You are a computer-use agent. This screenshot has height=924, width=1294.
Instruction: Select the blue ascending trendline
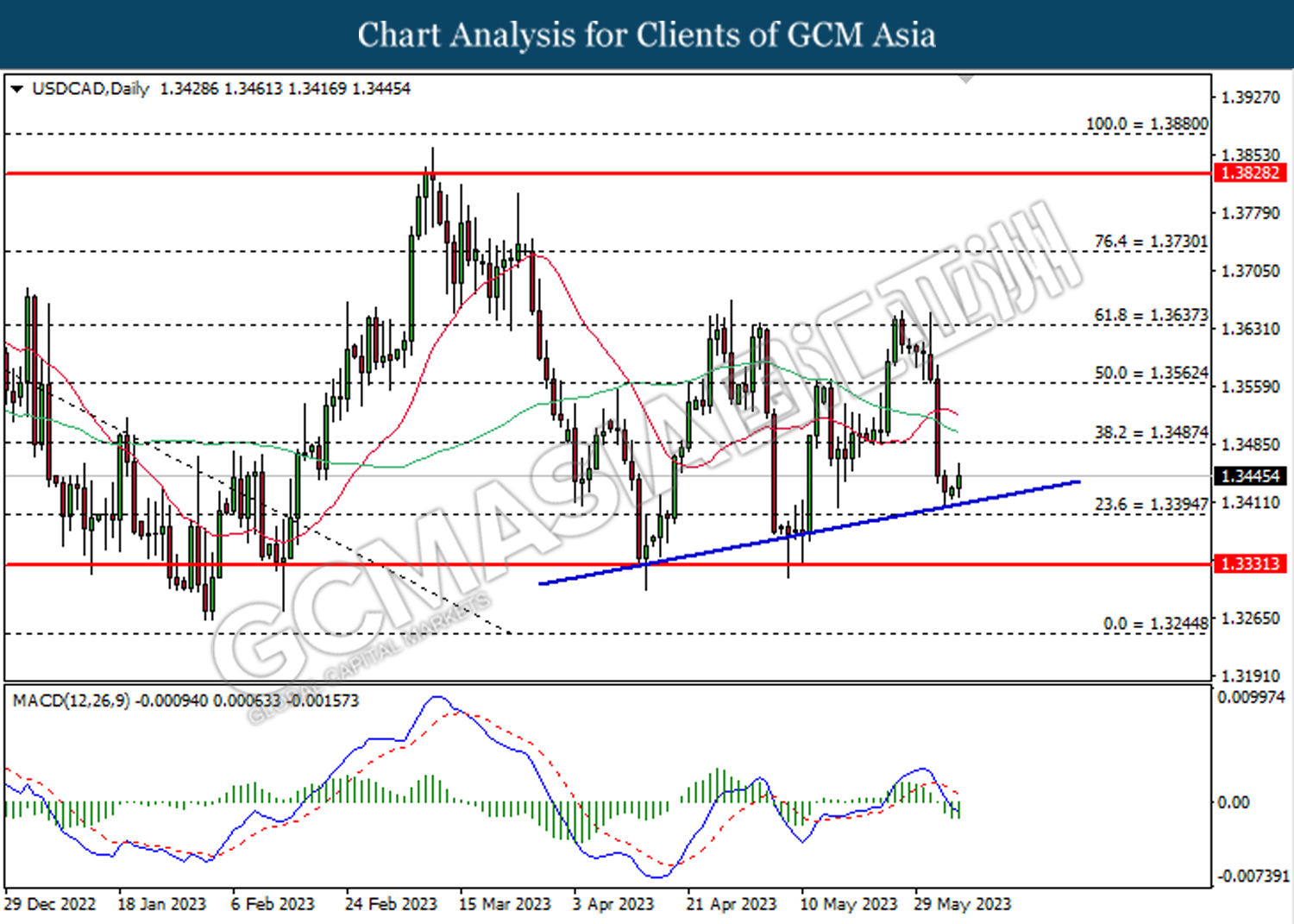[x=809, y=532]
